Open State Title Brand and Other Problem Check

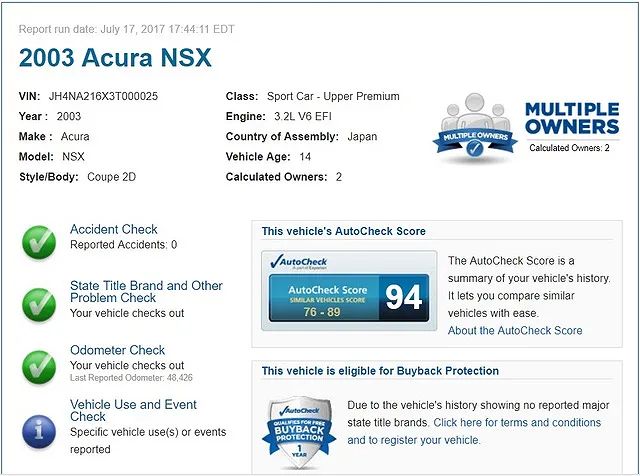146,291
